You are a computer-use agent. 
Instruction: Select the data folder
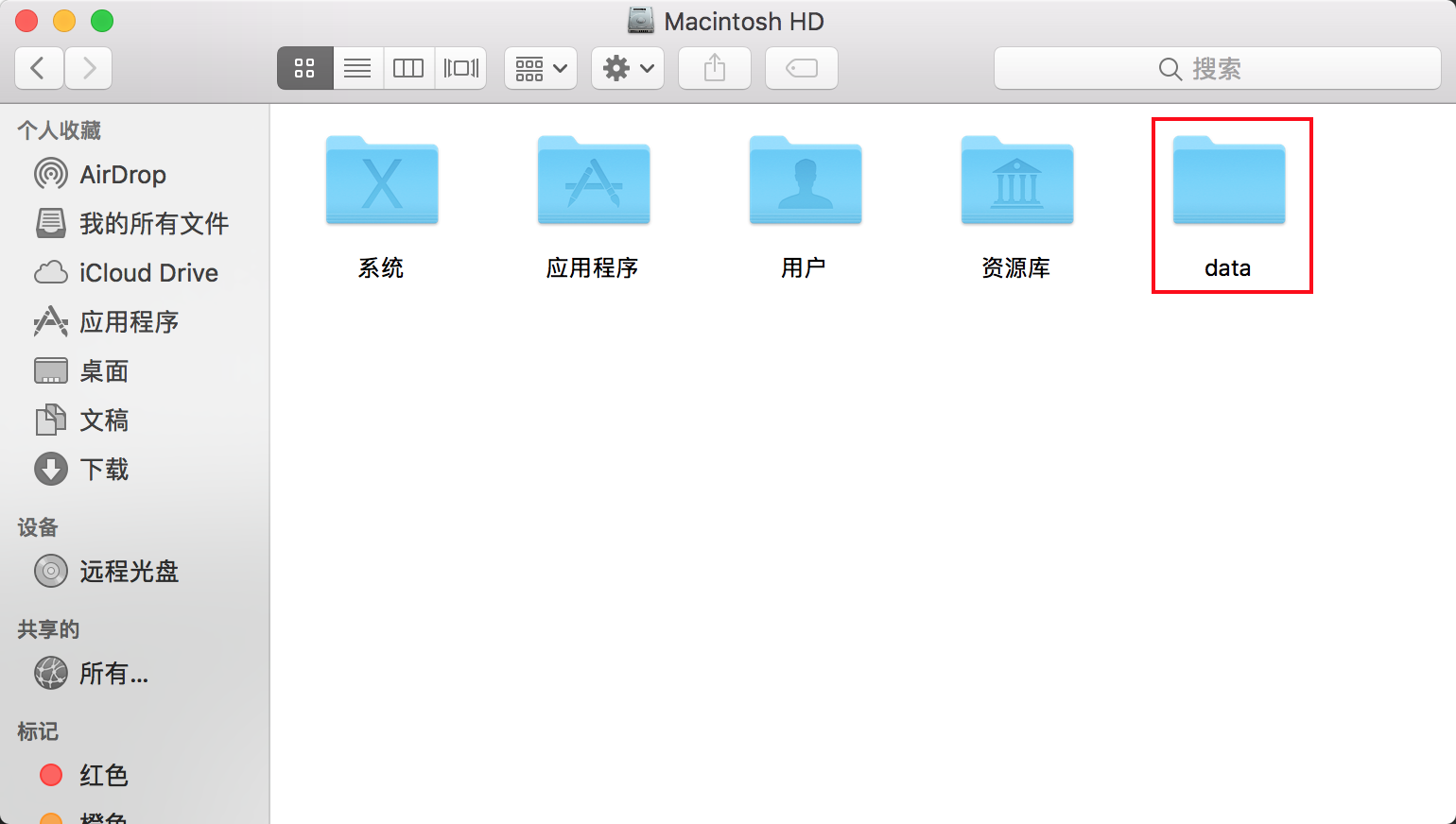click(1229, 206)
